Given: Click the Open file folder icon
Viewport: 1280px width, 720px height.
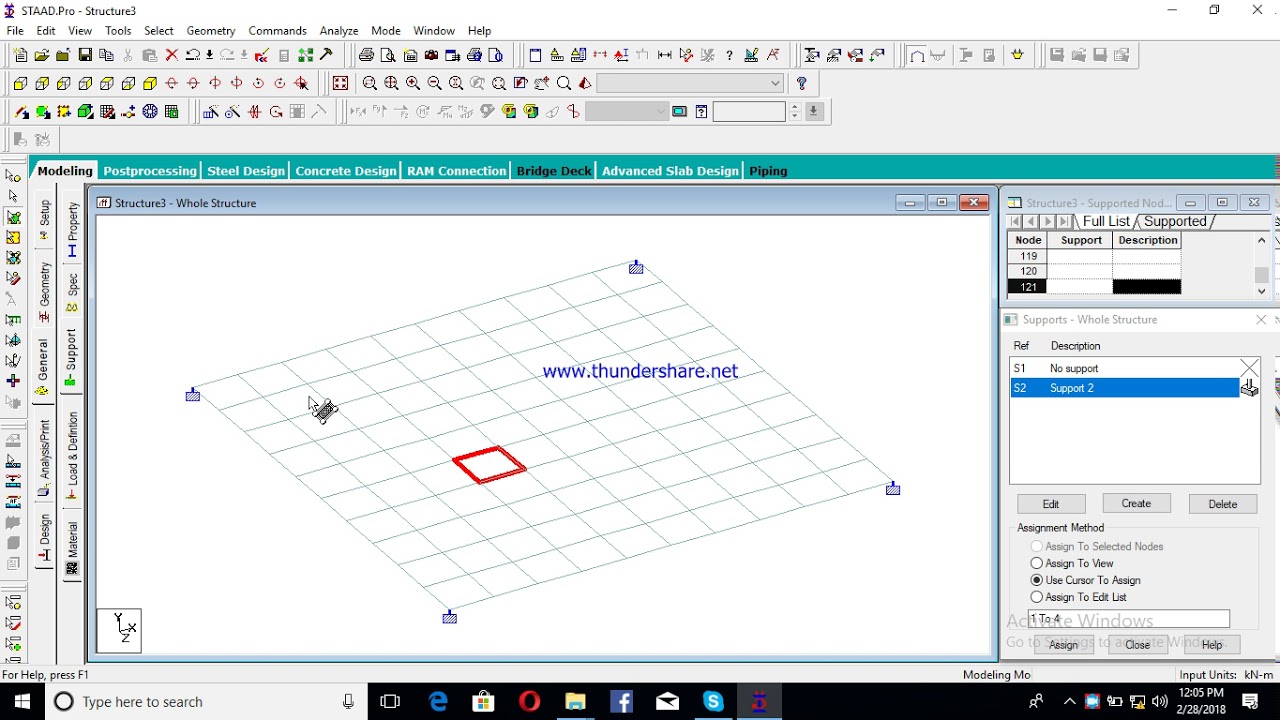Looking at the screenshot, I should coord(42,56).
